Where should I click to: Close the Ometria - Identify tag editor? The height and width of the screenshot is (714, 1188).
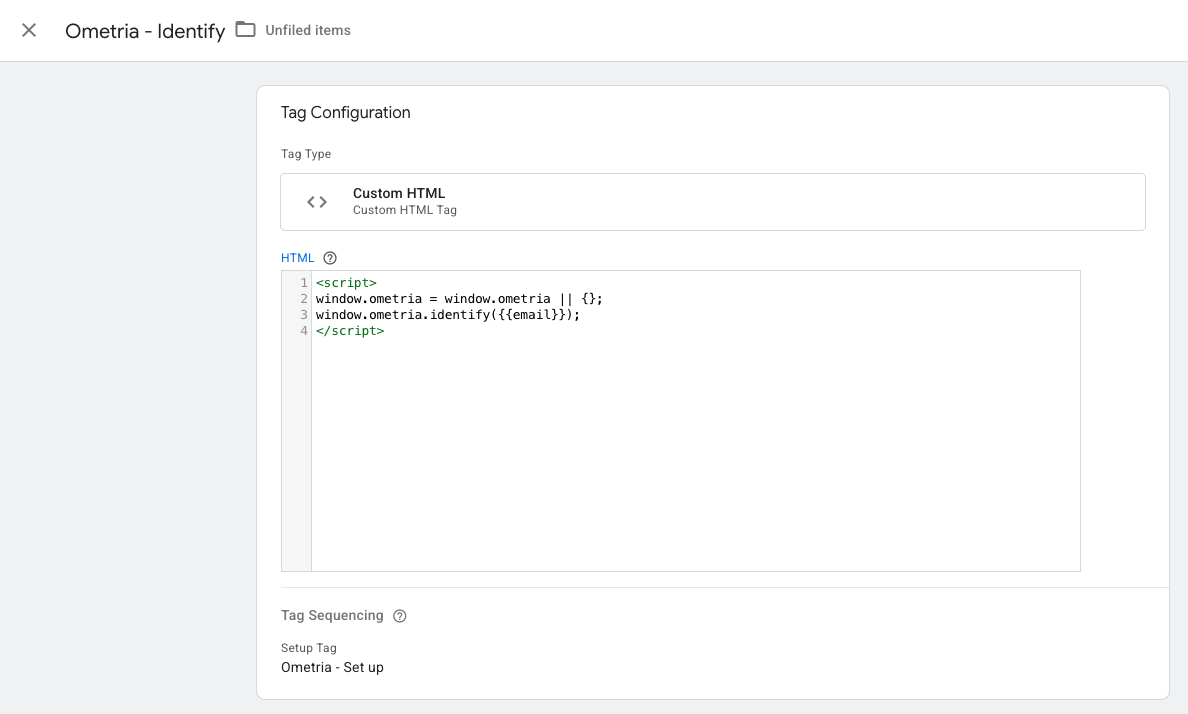click(x=29, y=30)
